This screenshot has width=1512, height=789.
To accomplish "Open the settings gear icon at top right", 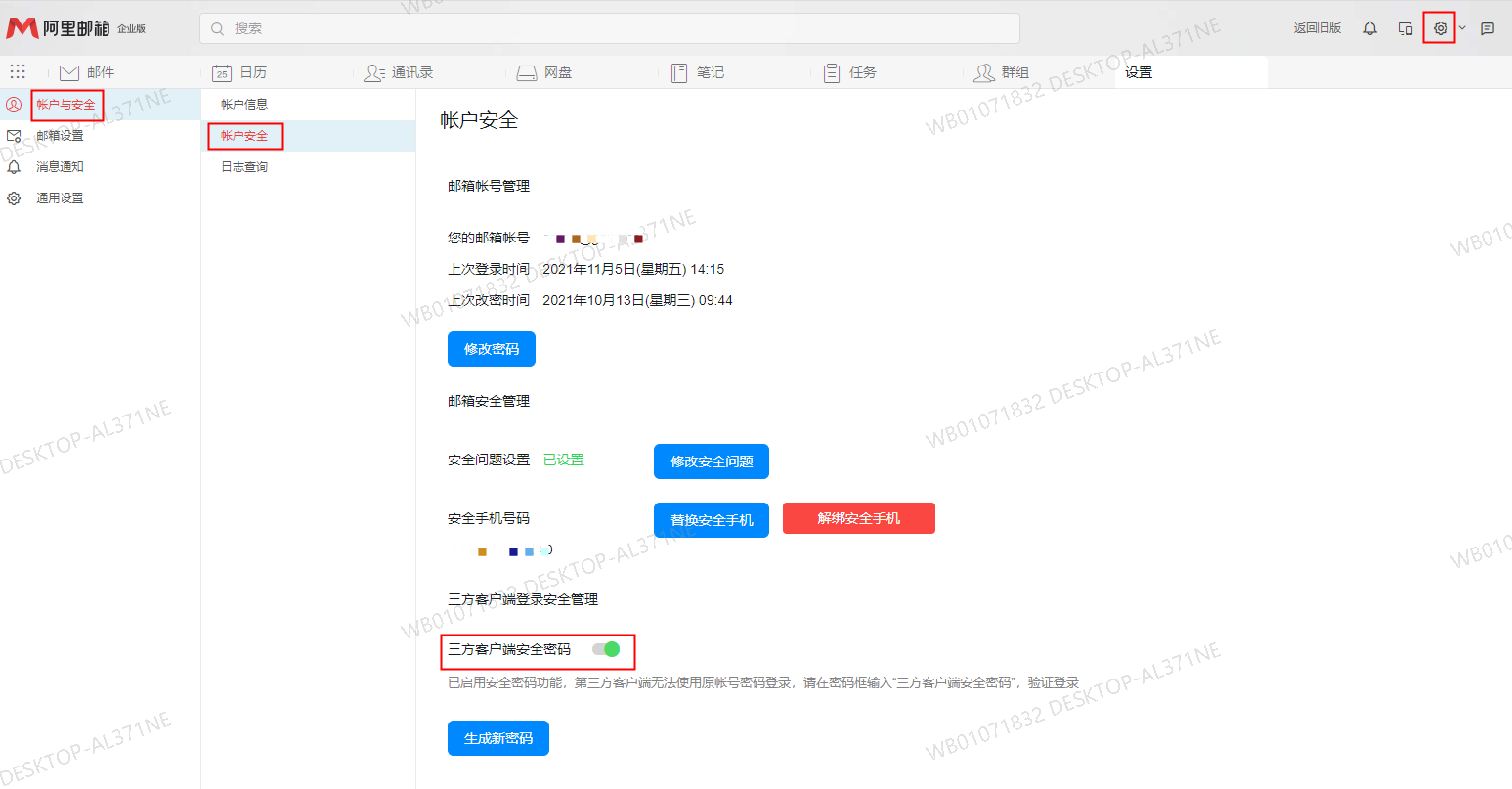I will 1440,28.
